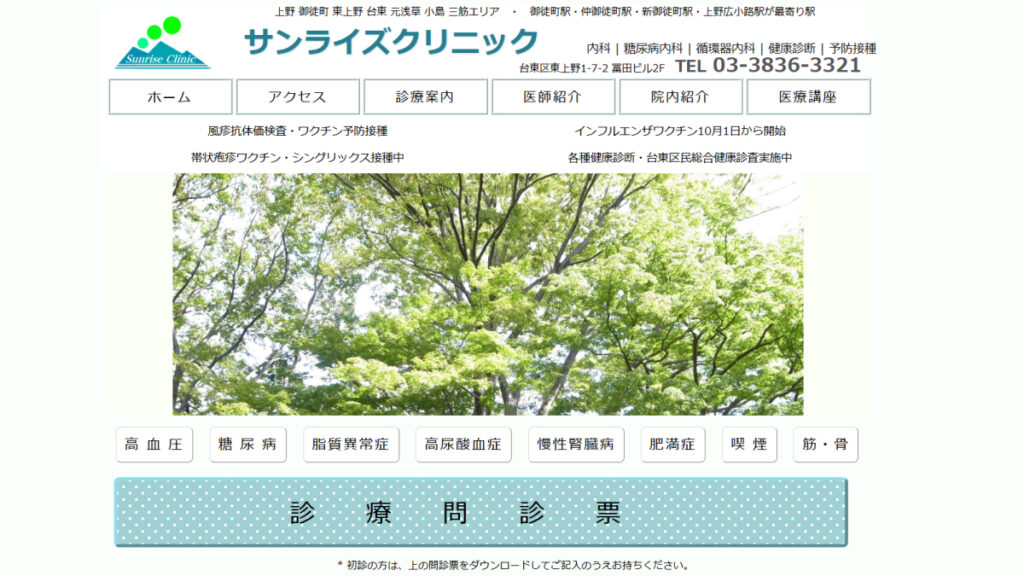The image size is (1024, 576).
Task: Click the 高血圧 button
Action: coord(154,445)
